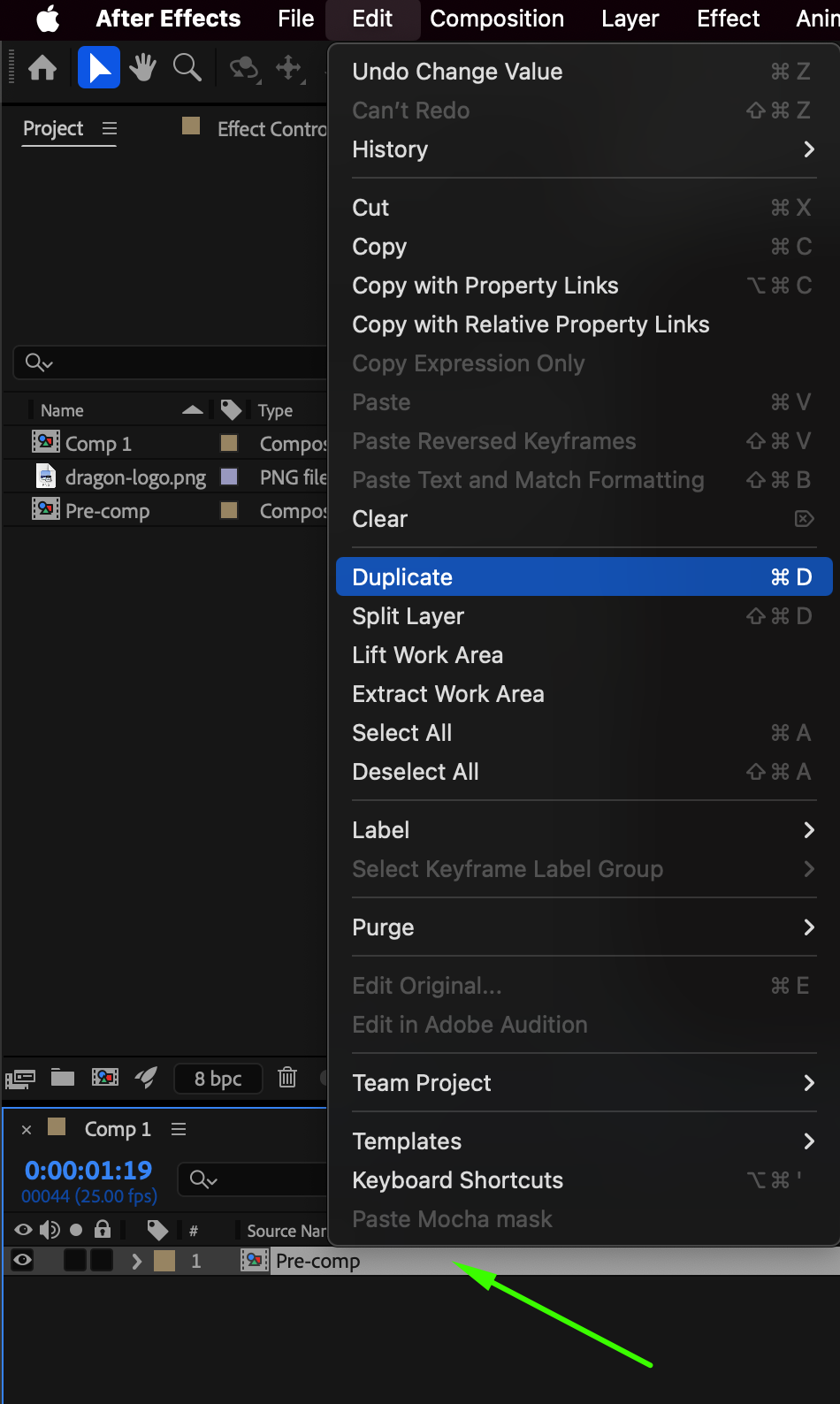This screenshot has width=840, height=1404.
Task: Click the Project panel search field
Action: 170,362
